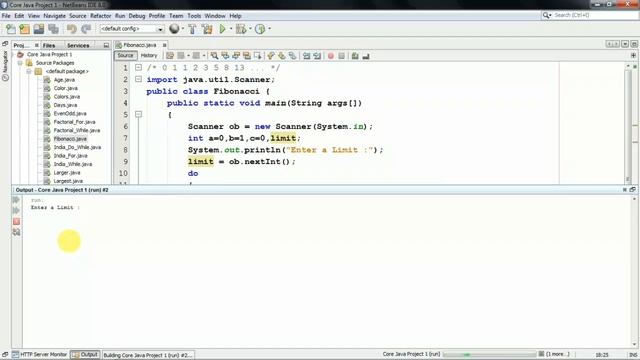This screenshot has height=360, width=640.
Task: Open the browser globe dropdown arrow
Action: (x=182, y=29)
